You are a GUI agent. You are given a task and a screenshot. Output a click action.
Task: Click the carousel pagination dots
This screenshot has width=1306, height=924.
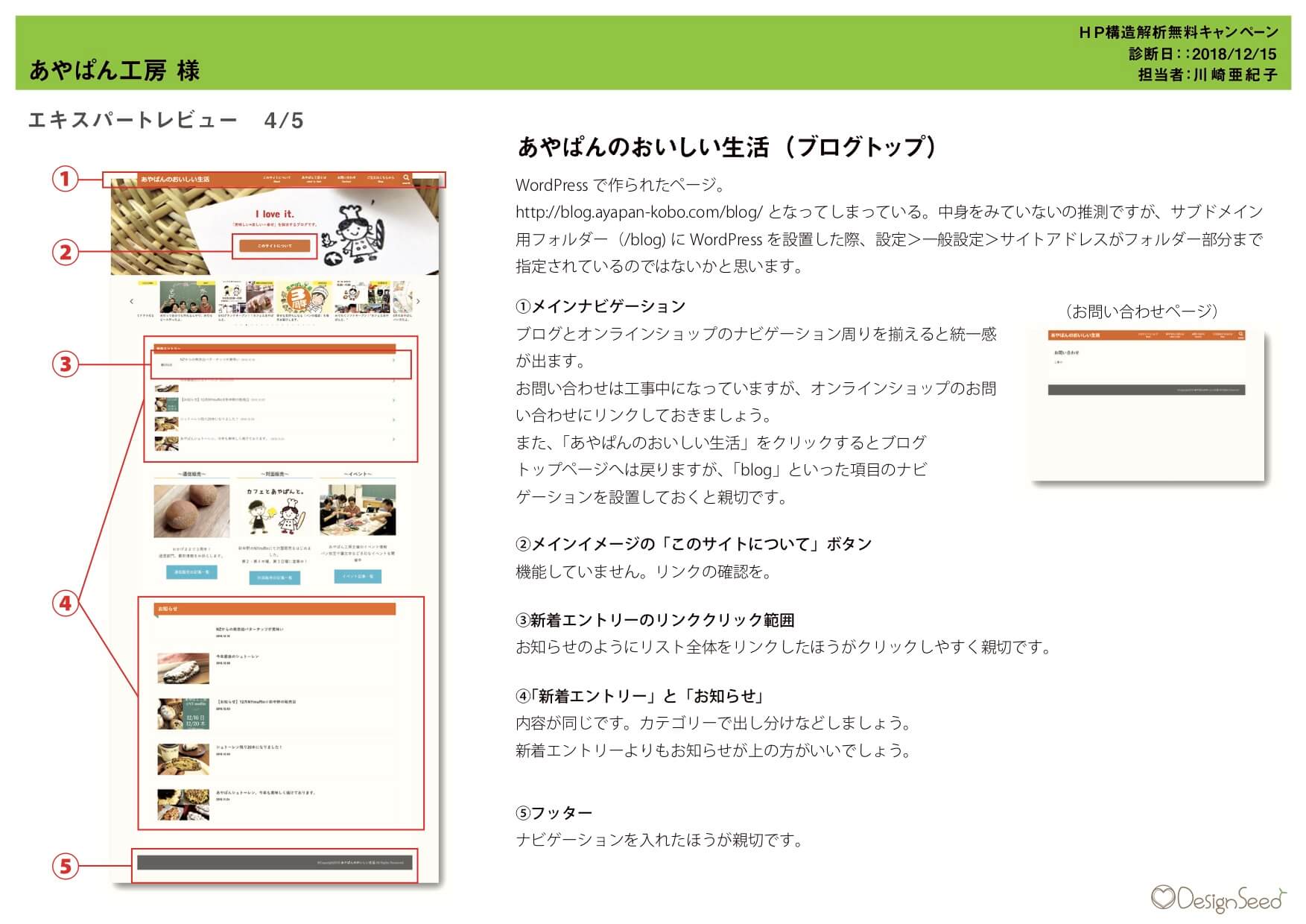tap(275, 326)
